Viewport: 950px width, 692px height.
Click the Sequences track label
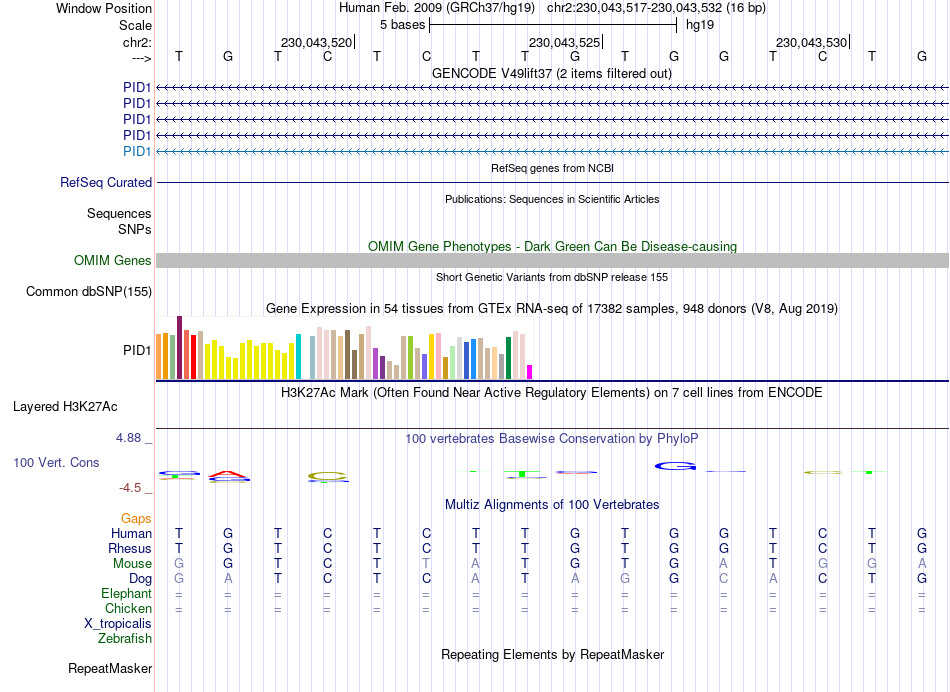[119, 213]
